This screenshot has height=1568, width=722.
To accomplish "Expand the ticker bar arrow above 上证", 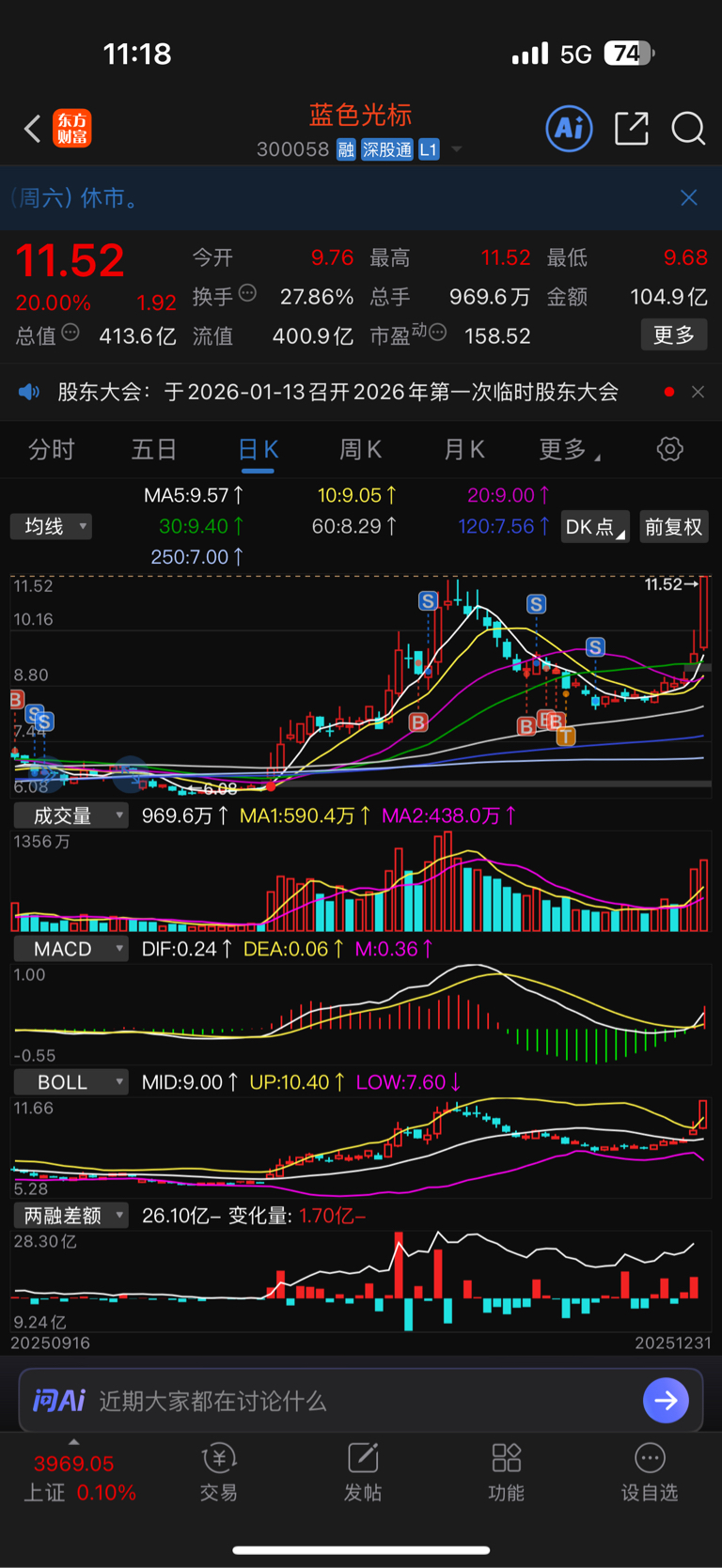I will point(73,1442).
